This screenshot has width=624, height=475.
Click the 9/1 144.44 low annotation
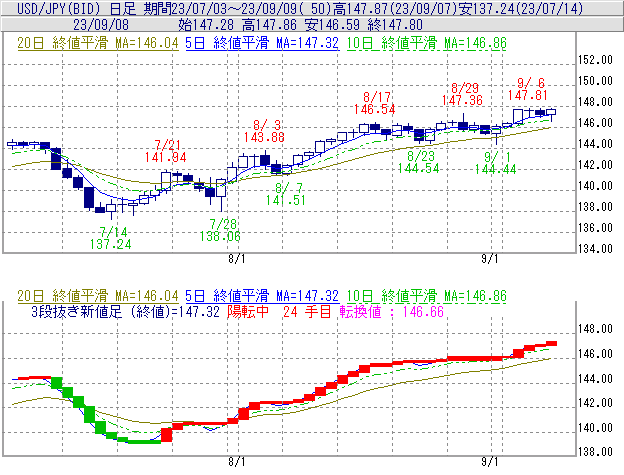point(495,164)
